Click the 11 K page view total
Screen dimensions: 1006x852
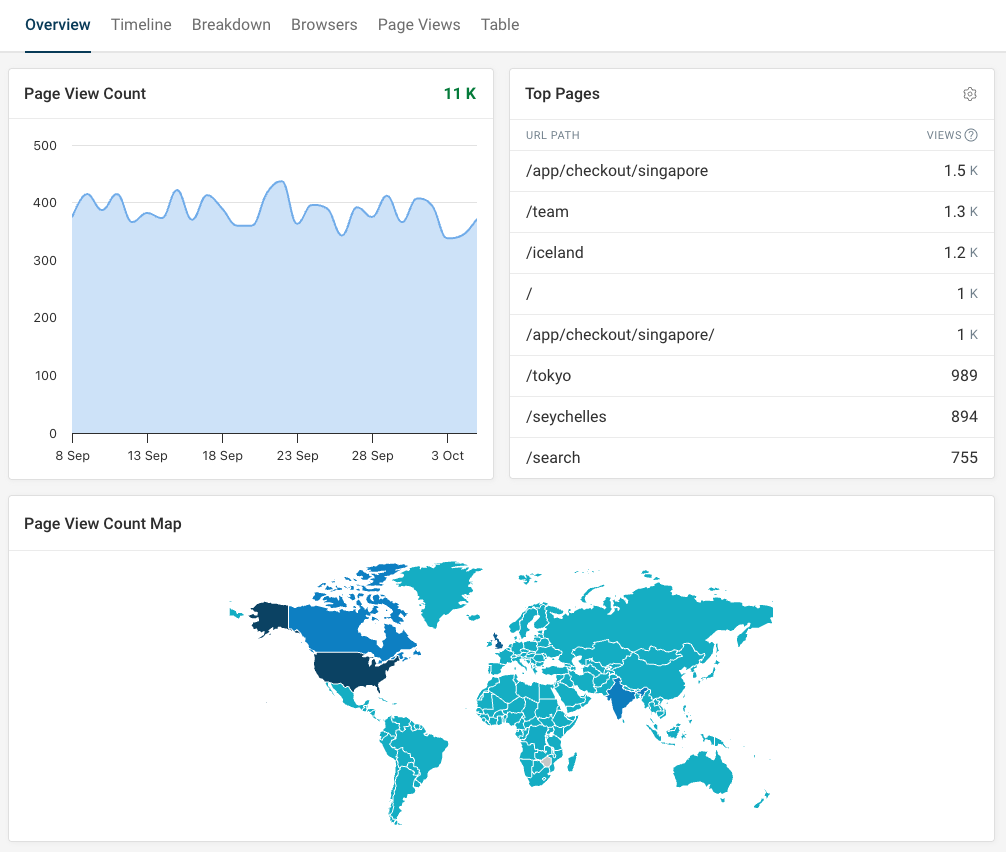[x=459, y=94]
